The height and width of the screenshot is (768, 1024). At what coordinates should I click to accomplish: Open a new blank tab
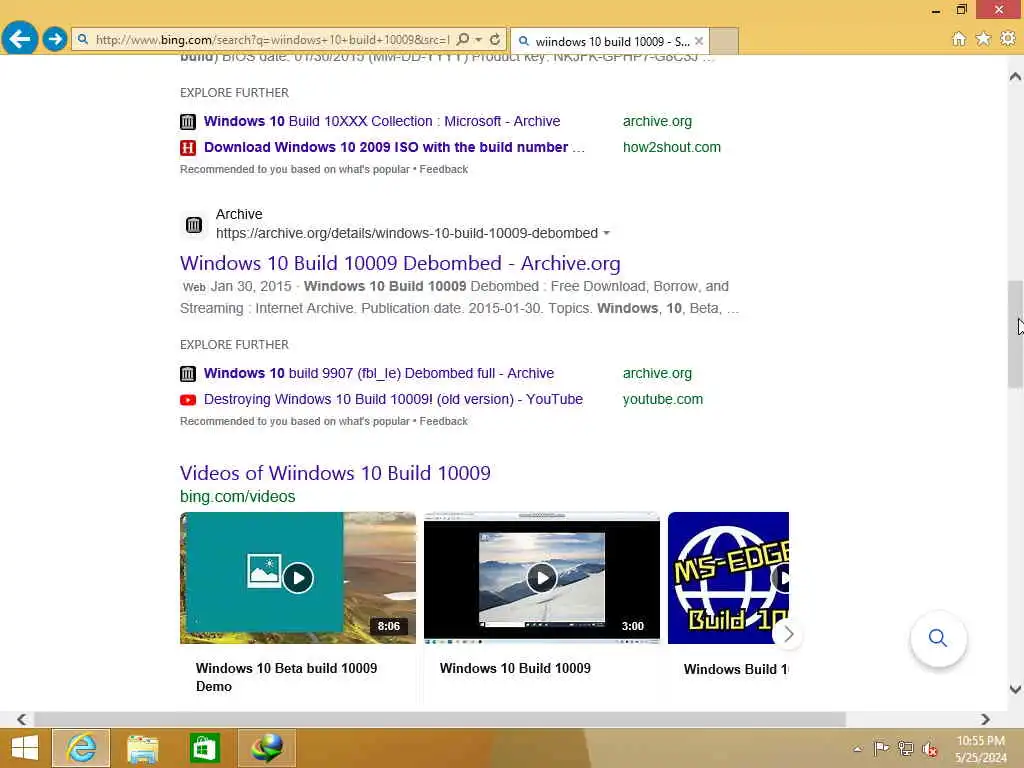coord(724,41)
